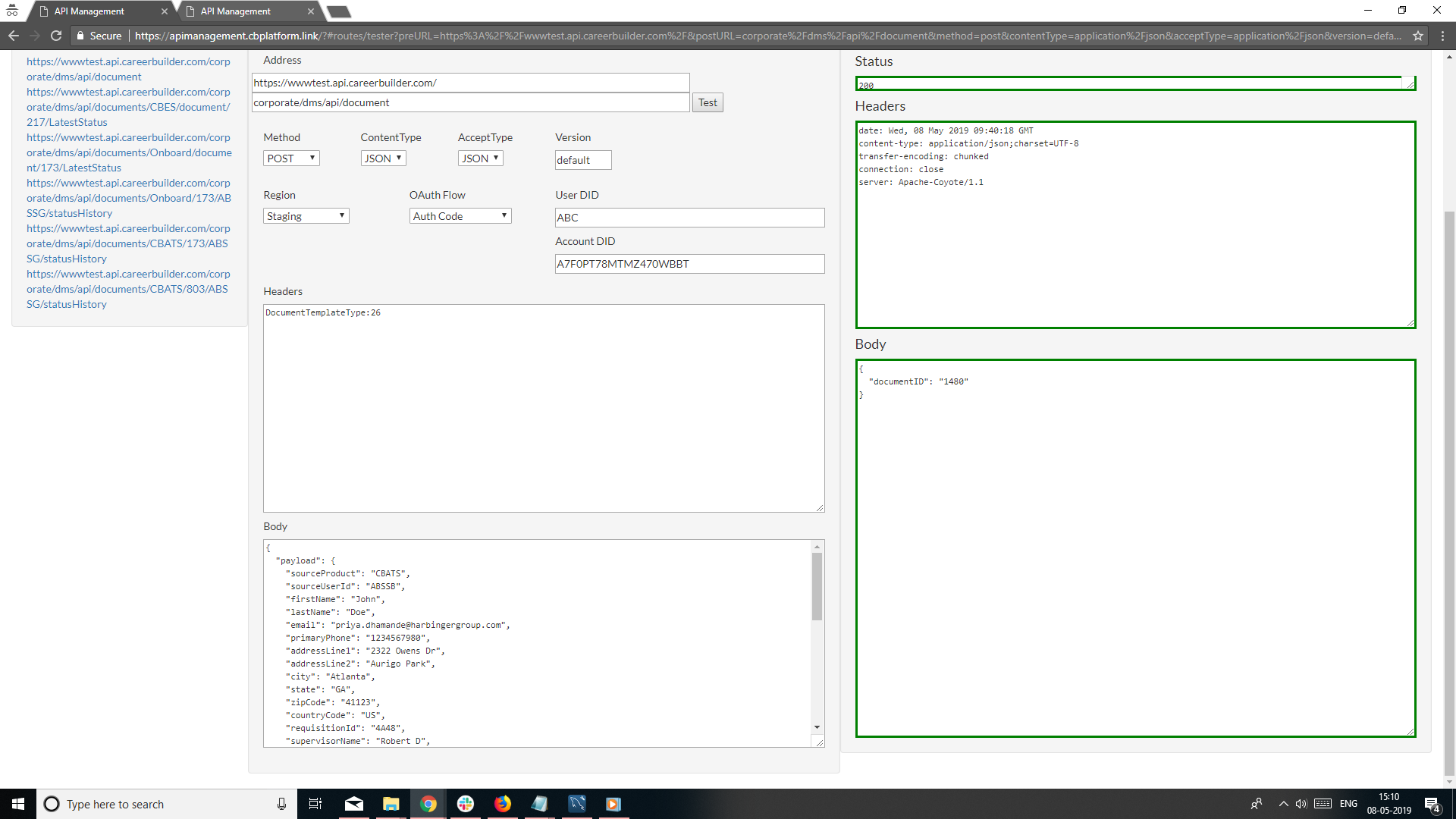
Task: Open a new browser tab
Action: (339, 11)
